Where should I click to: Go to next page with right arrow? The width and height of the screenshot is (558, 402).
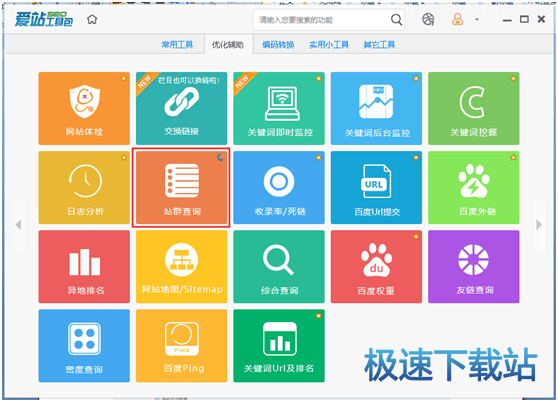point(539,224)
